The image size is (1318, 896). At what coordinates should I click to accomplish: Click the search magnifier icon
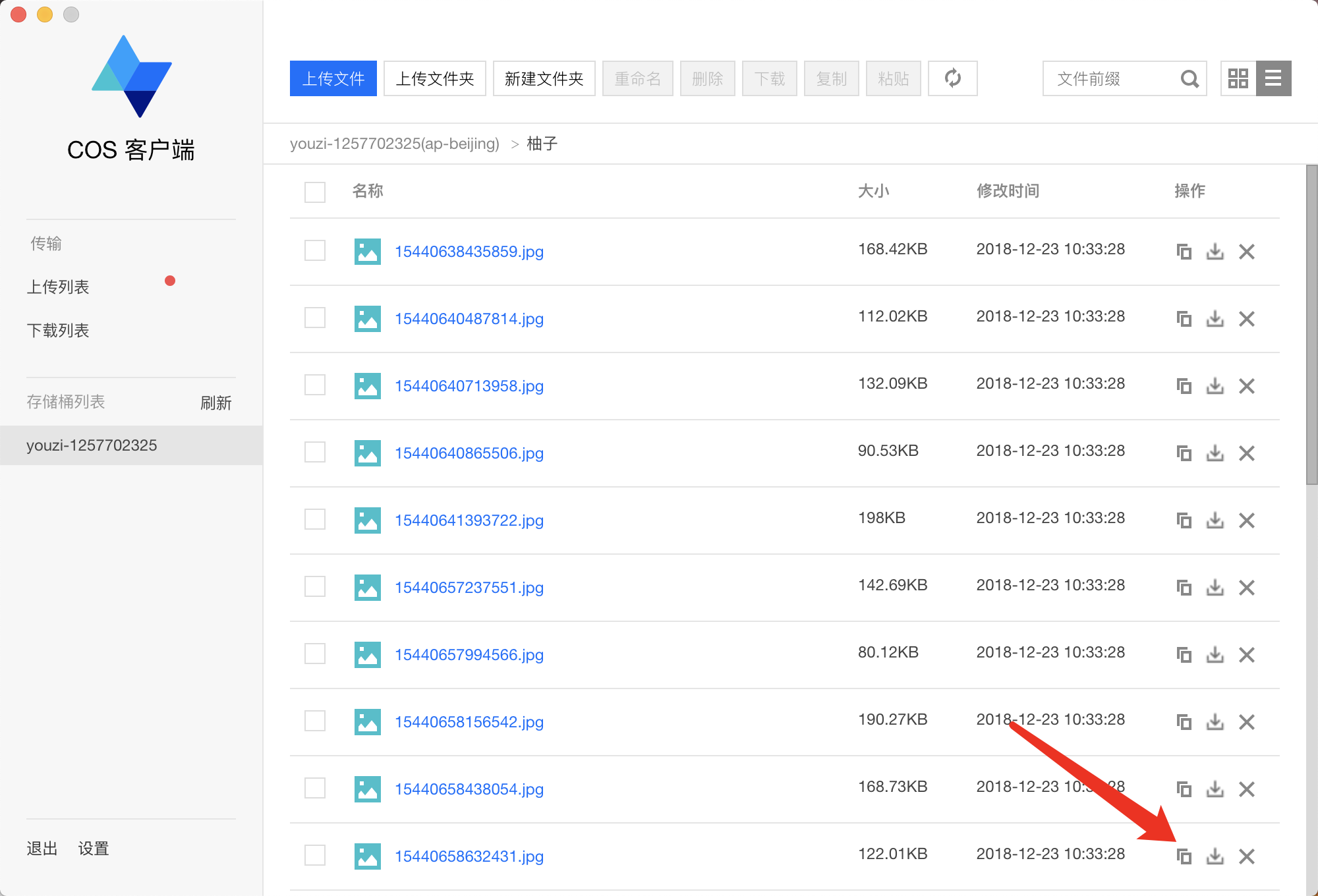1189,79
